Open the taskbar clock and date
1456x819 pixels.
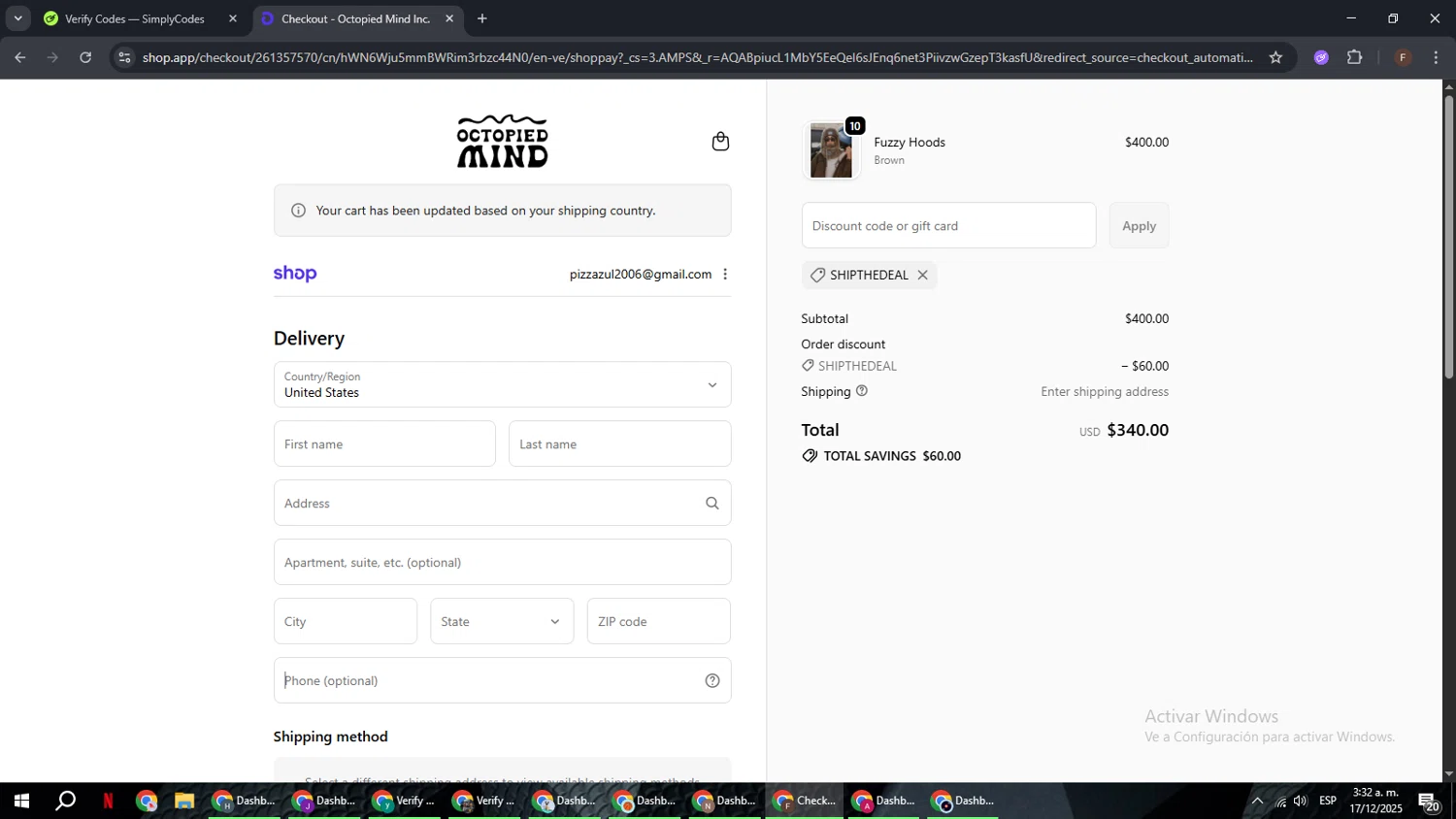click(1375, 801)
